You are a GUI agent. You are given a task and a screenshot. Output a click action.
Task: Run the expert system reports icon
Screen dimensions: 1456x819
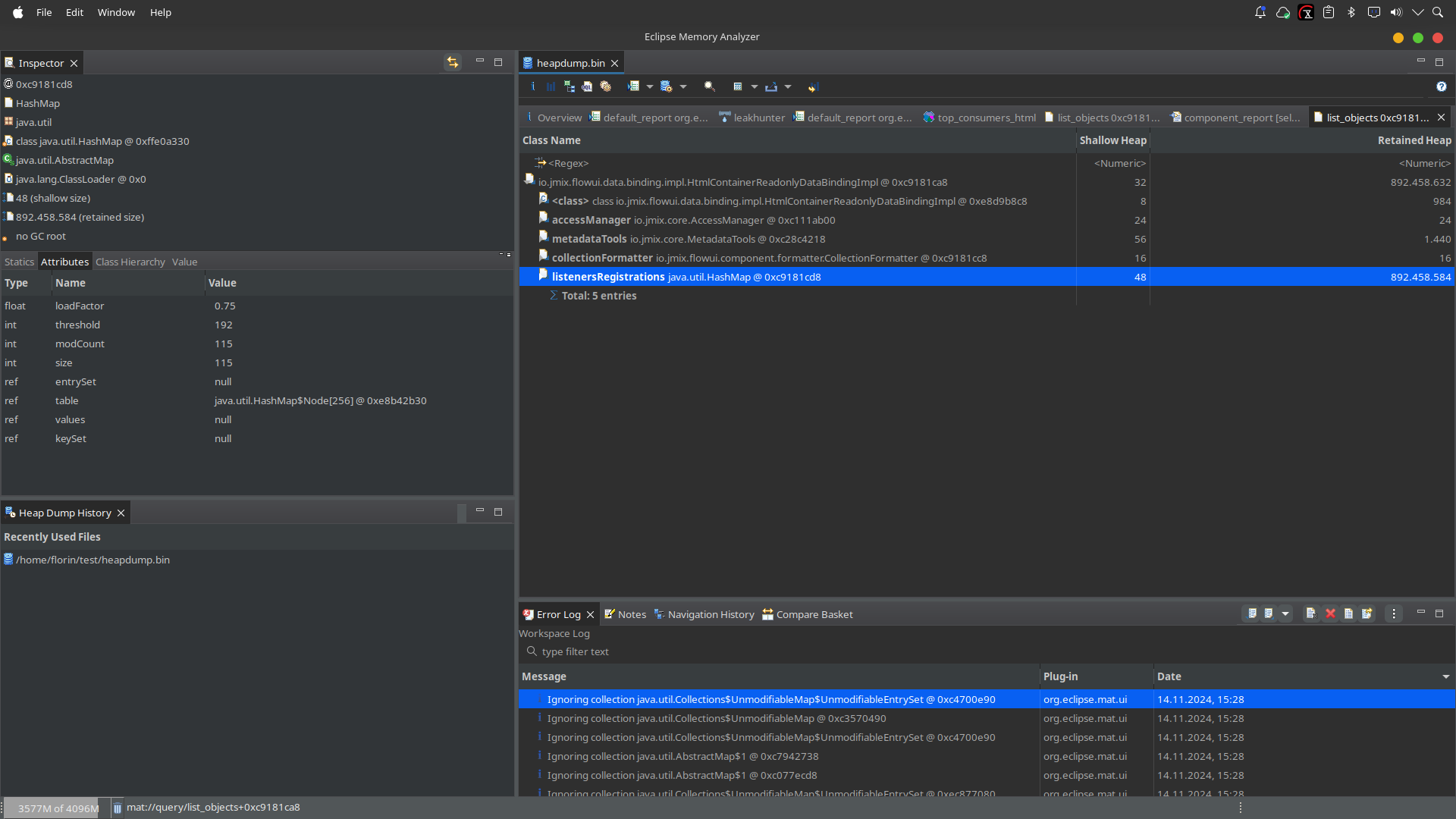(634, 86)
